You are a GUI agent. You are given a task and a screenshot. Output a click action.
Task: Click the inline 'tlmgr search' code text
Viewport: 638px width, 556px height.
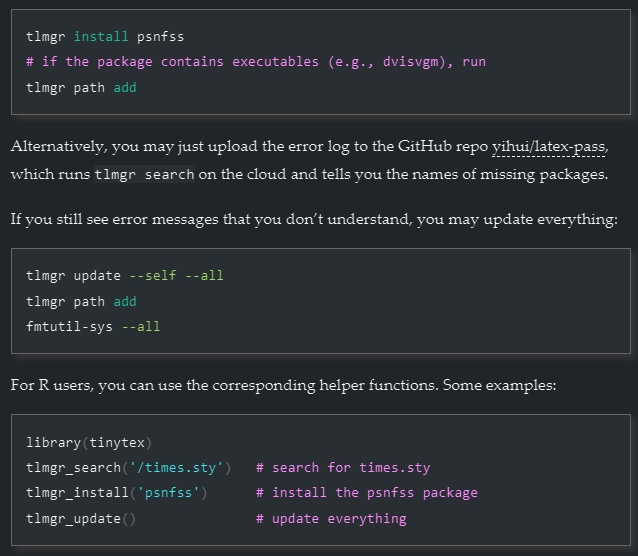pos(144,175)
